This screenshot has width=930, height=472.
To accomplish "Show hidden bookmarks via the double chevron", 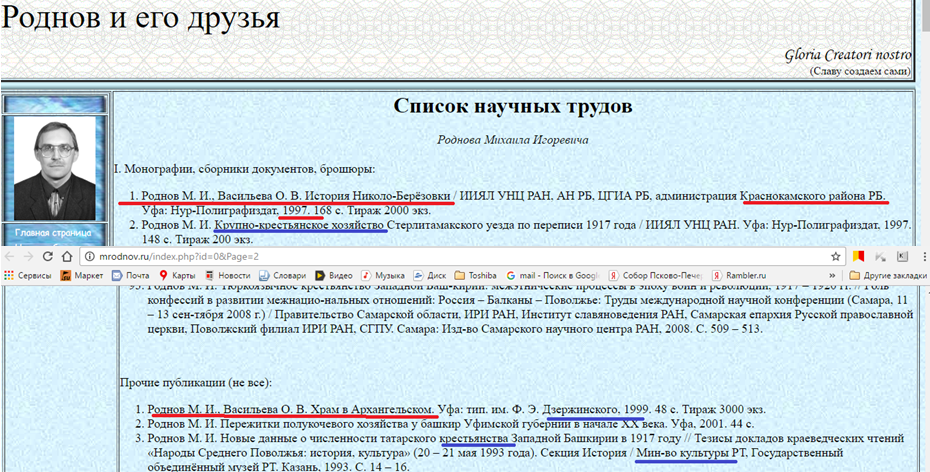I will coord(832,276).
